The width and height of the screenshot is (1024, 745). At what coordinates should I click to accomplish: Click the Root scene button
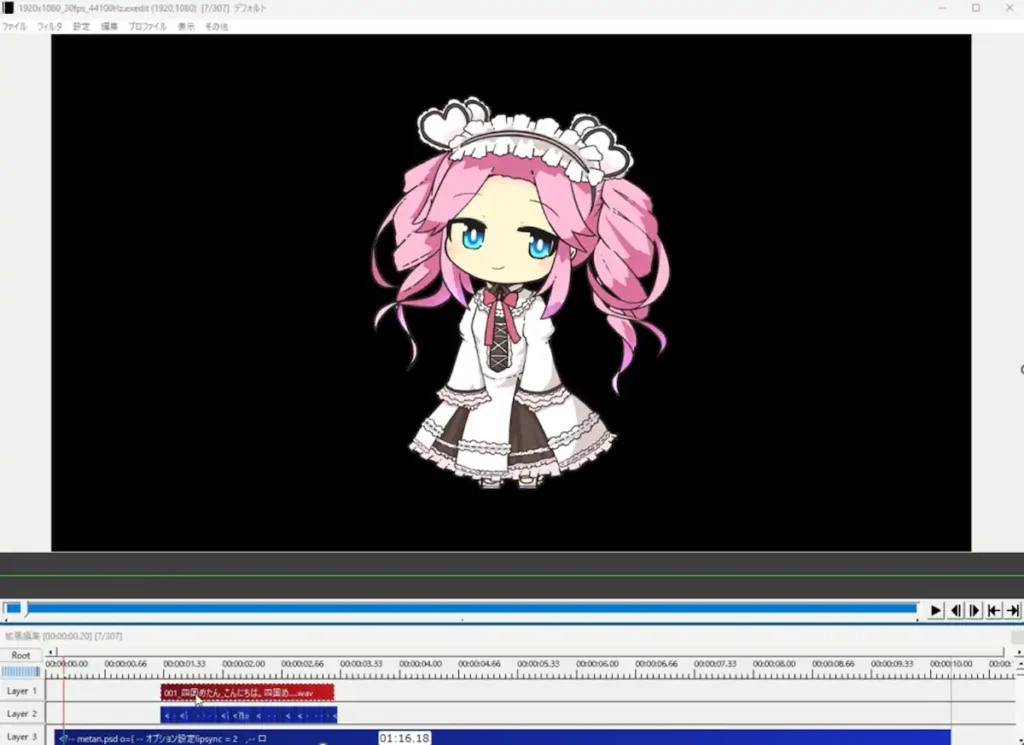(21, 655)
